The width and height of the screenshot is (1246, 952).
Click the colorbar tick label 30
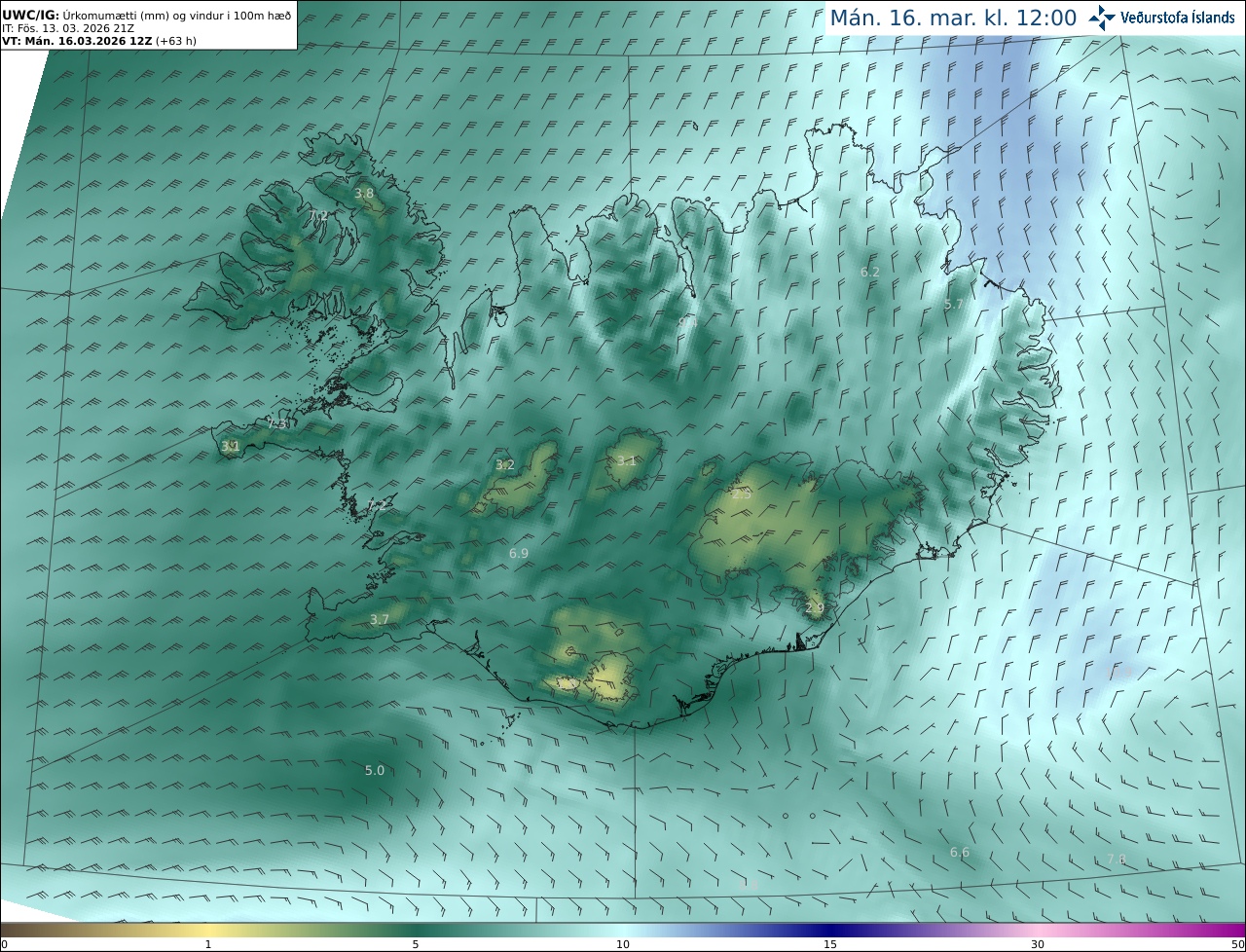coord(1038,944)
